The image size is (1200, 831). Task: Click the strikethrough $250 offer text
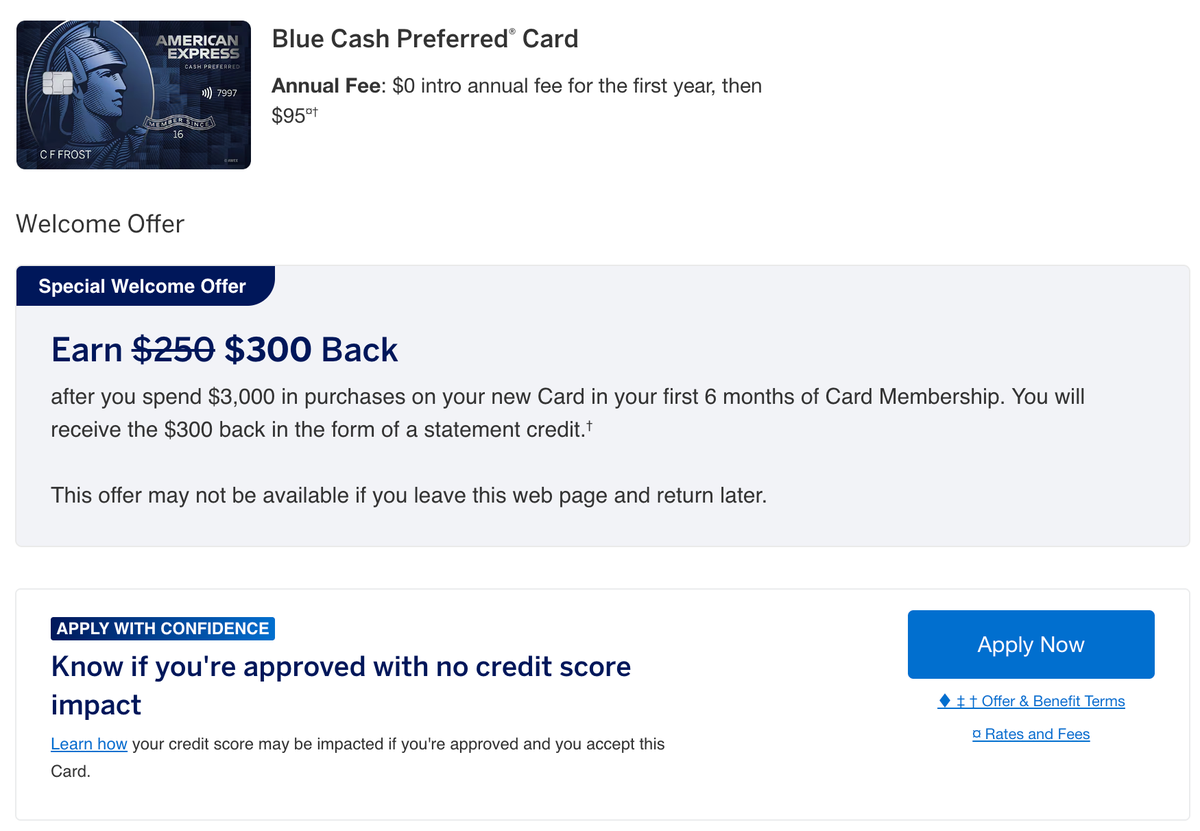point(172,350)
